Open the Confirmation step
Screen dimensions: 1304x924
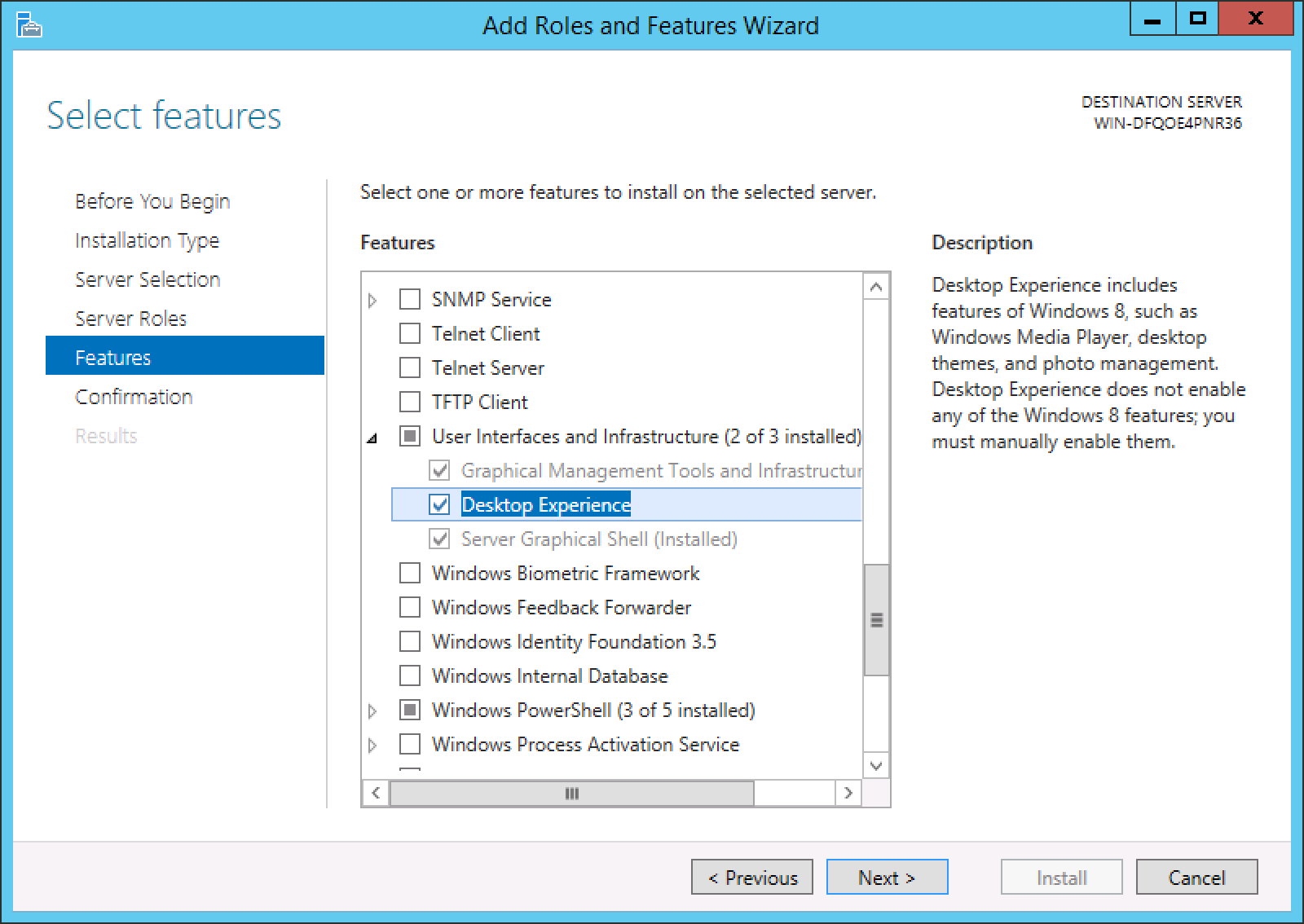tap(134, 397)
